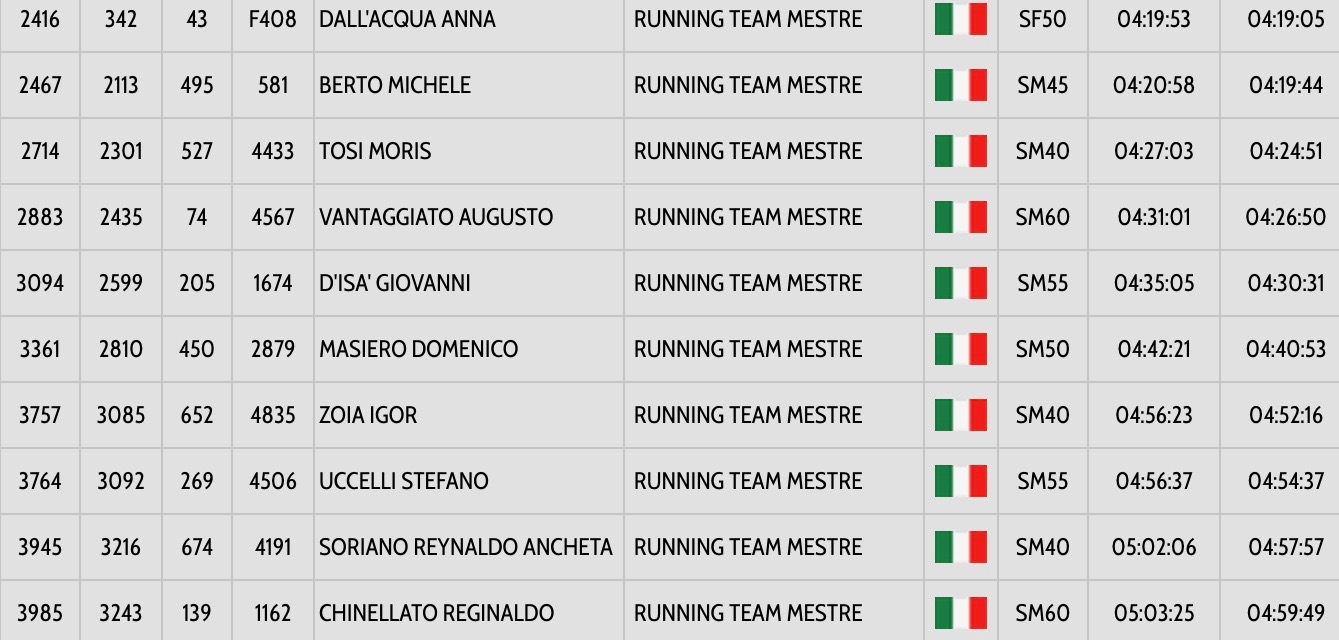Click bib number 1674

272,283
